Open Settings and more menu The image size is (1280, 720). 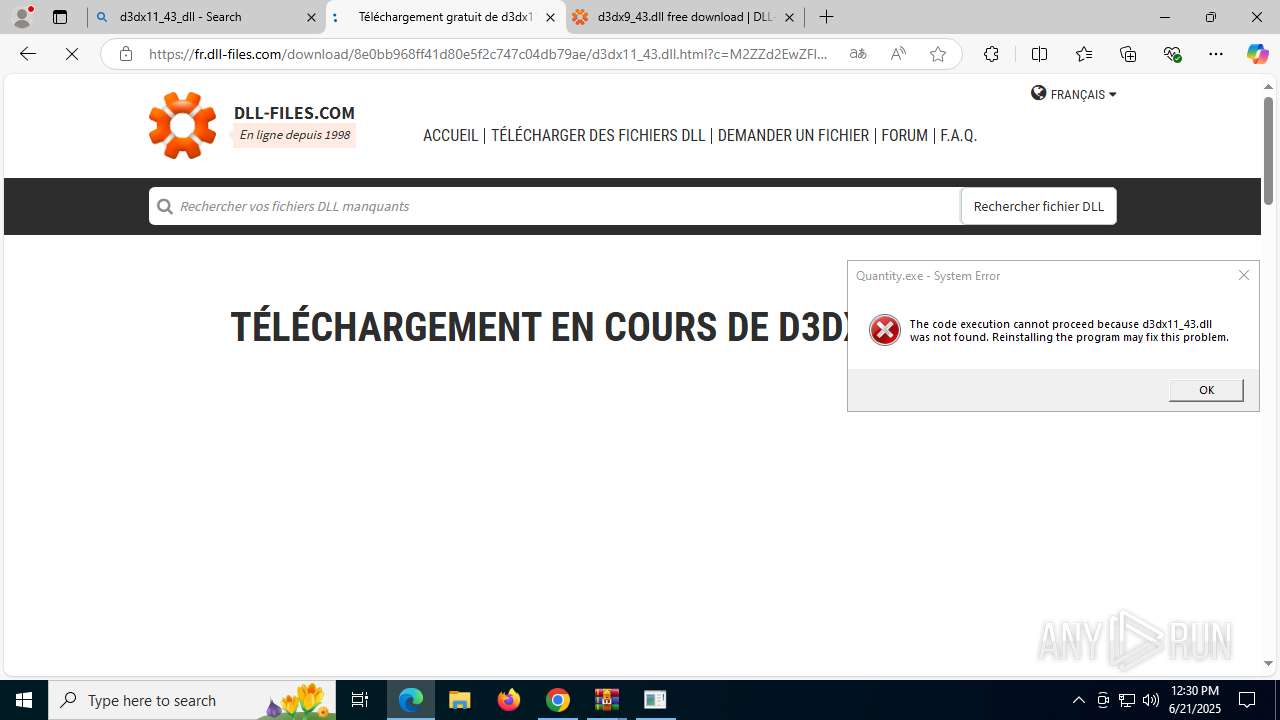point(1216,54)
